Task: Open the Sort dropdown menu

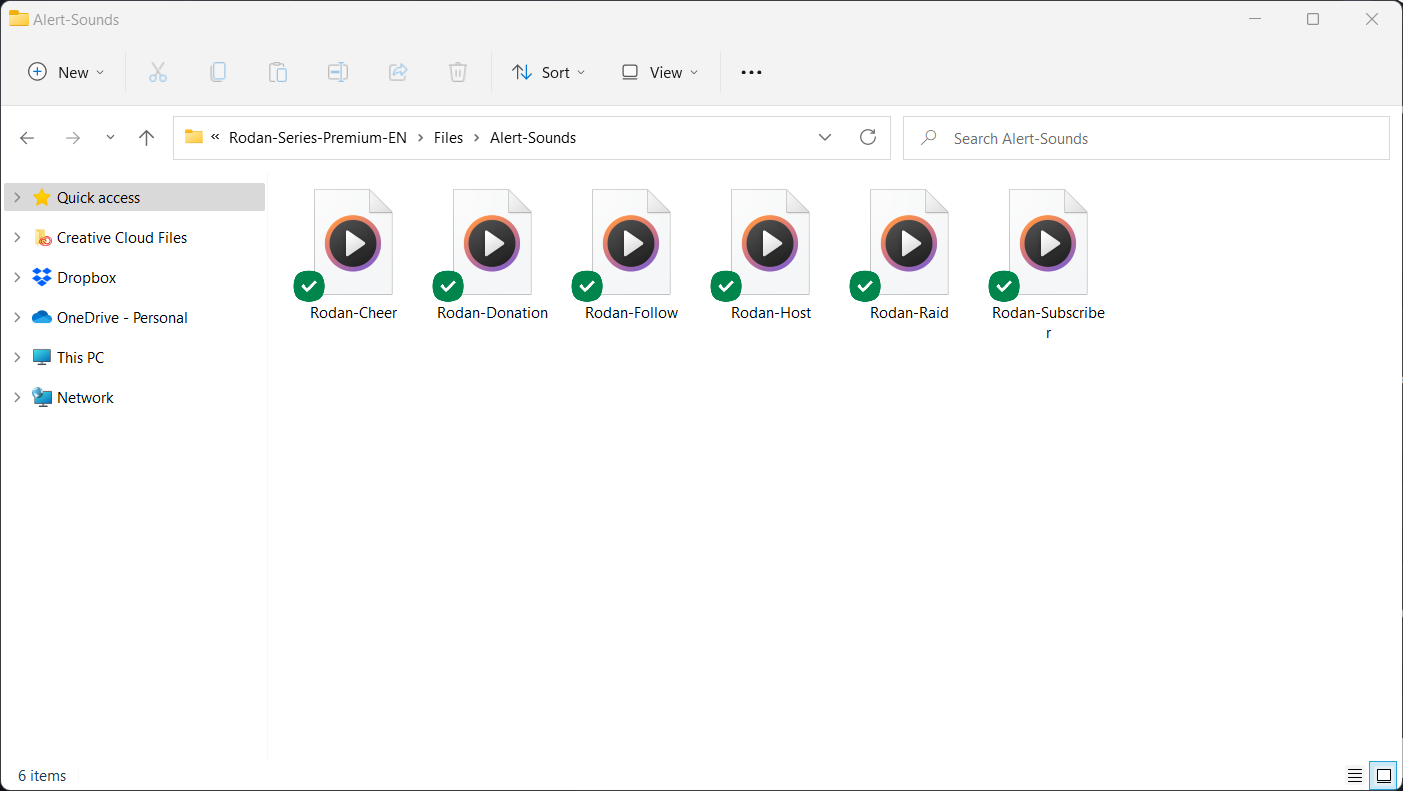Action: (548, 72)
